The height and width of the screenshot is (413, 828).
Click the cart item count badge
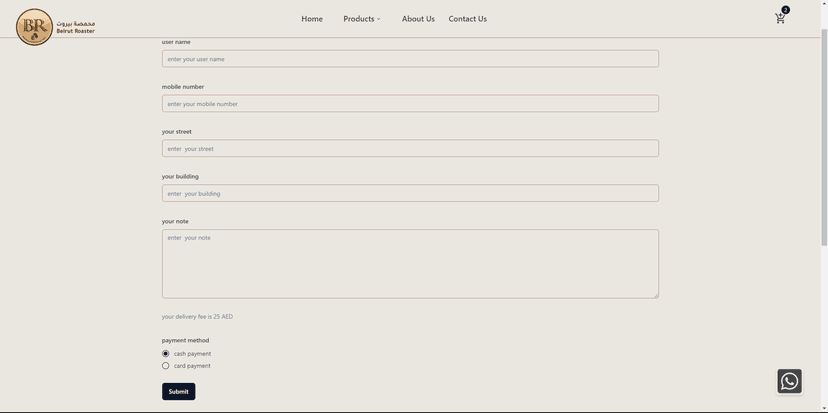click(786, 10)
